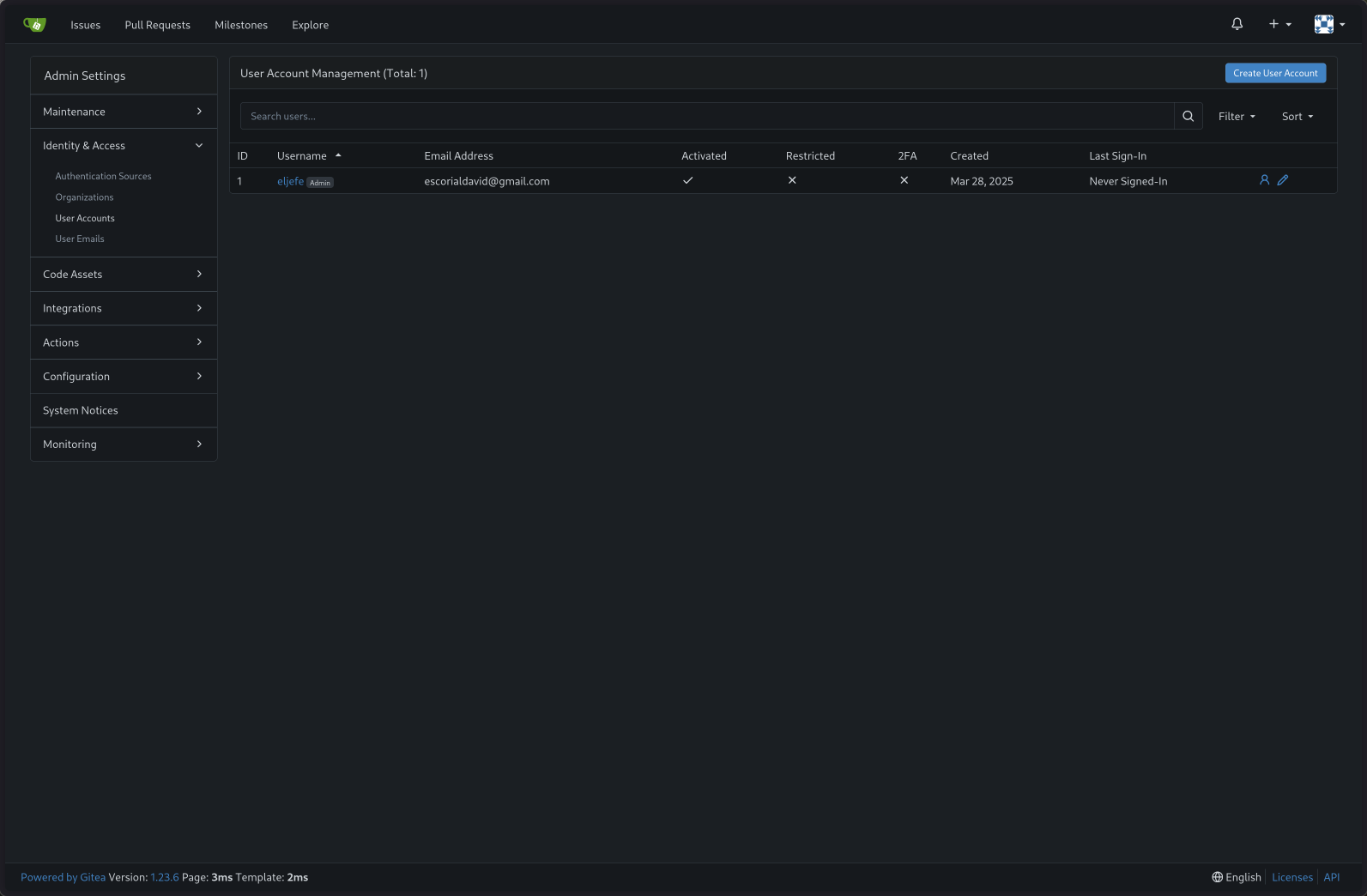Open System Notices in the sidebar
This screenshot has height=896, width=1367.
point(124,410)
